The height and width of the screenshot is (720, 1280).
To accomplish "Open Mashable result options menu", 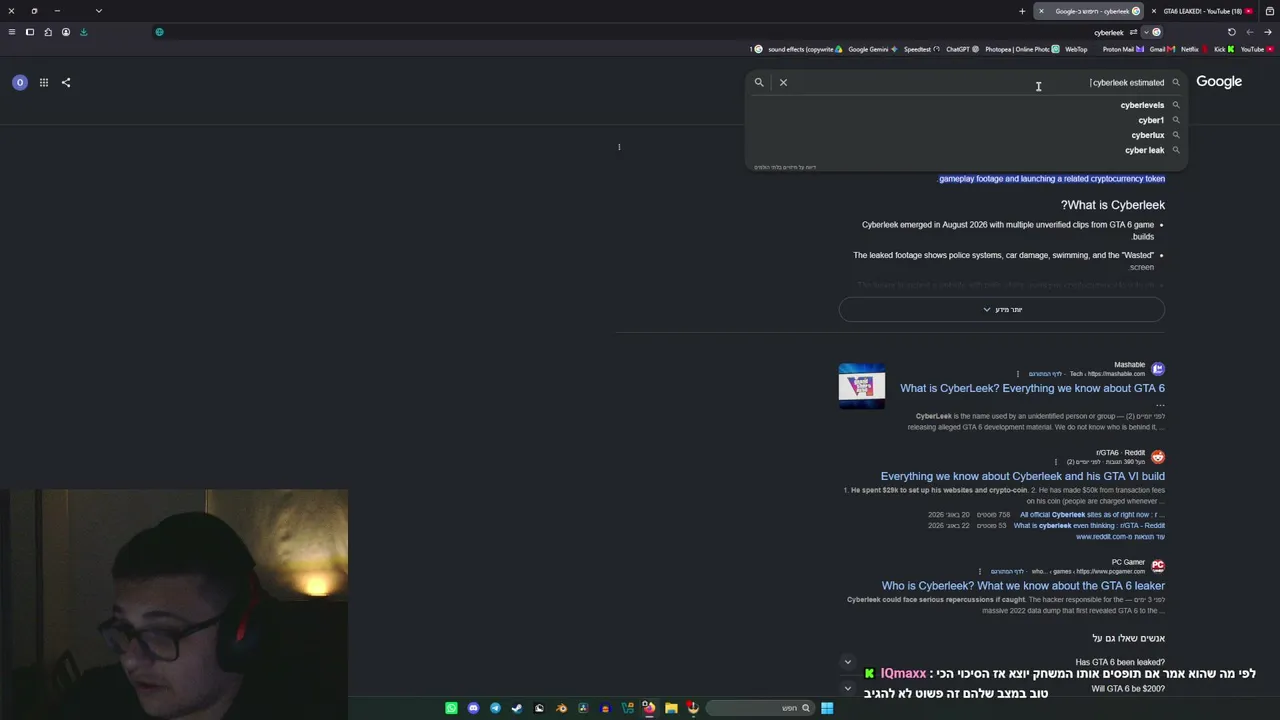I will click(1018, 374).
